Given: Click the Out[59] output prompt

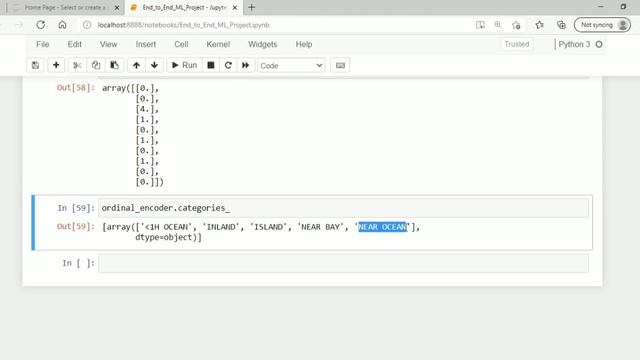Looking at the screenshot, I should point(76,227).
